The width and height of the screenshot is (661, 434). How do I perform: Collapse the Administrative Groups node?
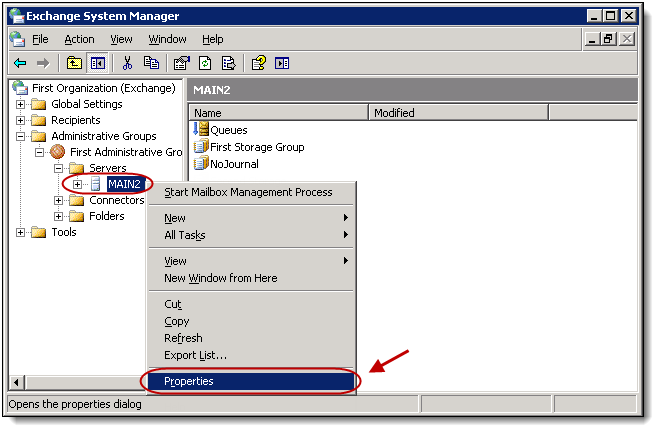click(20, 136)
